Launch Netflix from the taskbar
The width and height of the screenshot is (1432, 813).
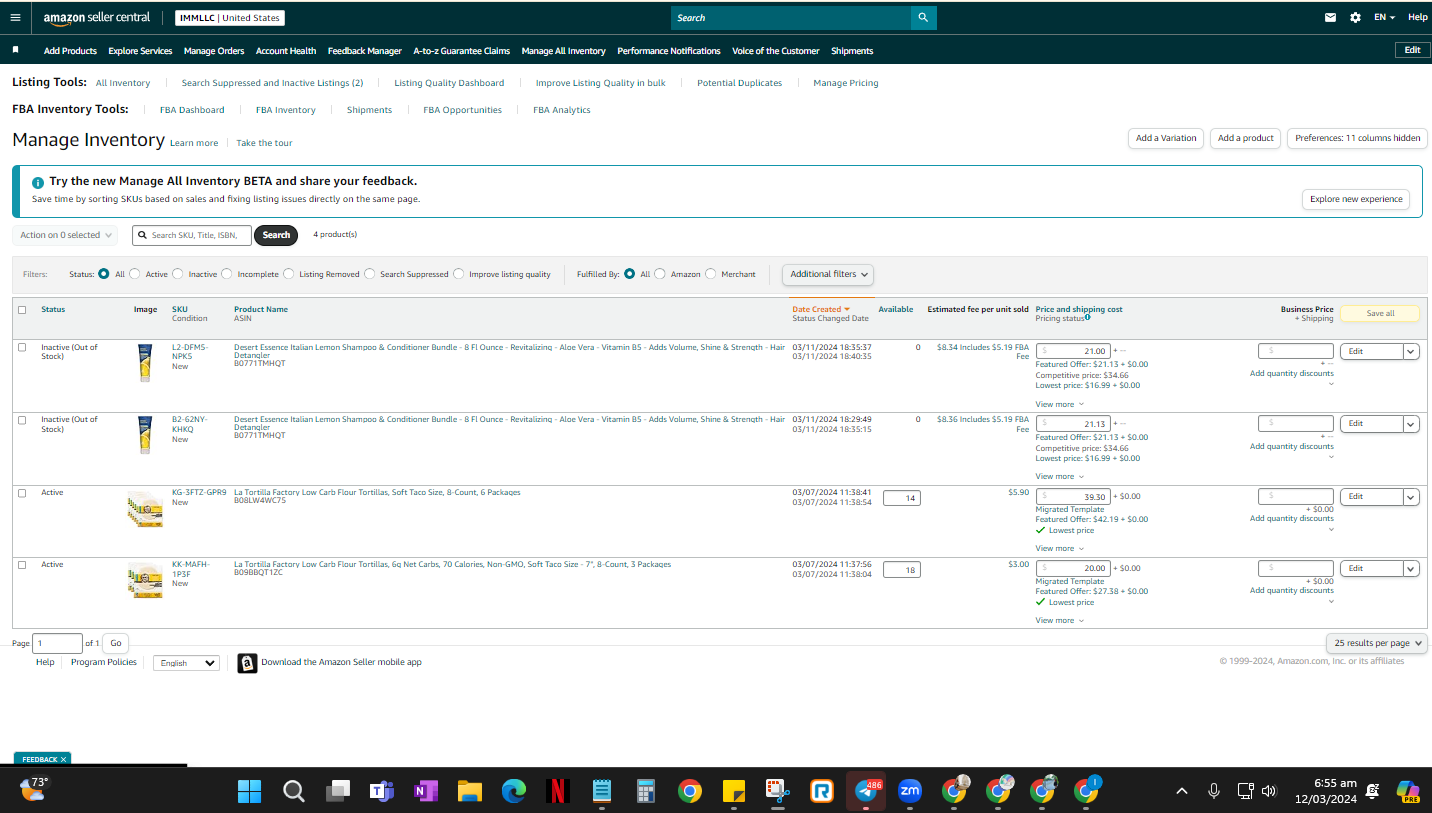557,792
